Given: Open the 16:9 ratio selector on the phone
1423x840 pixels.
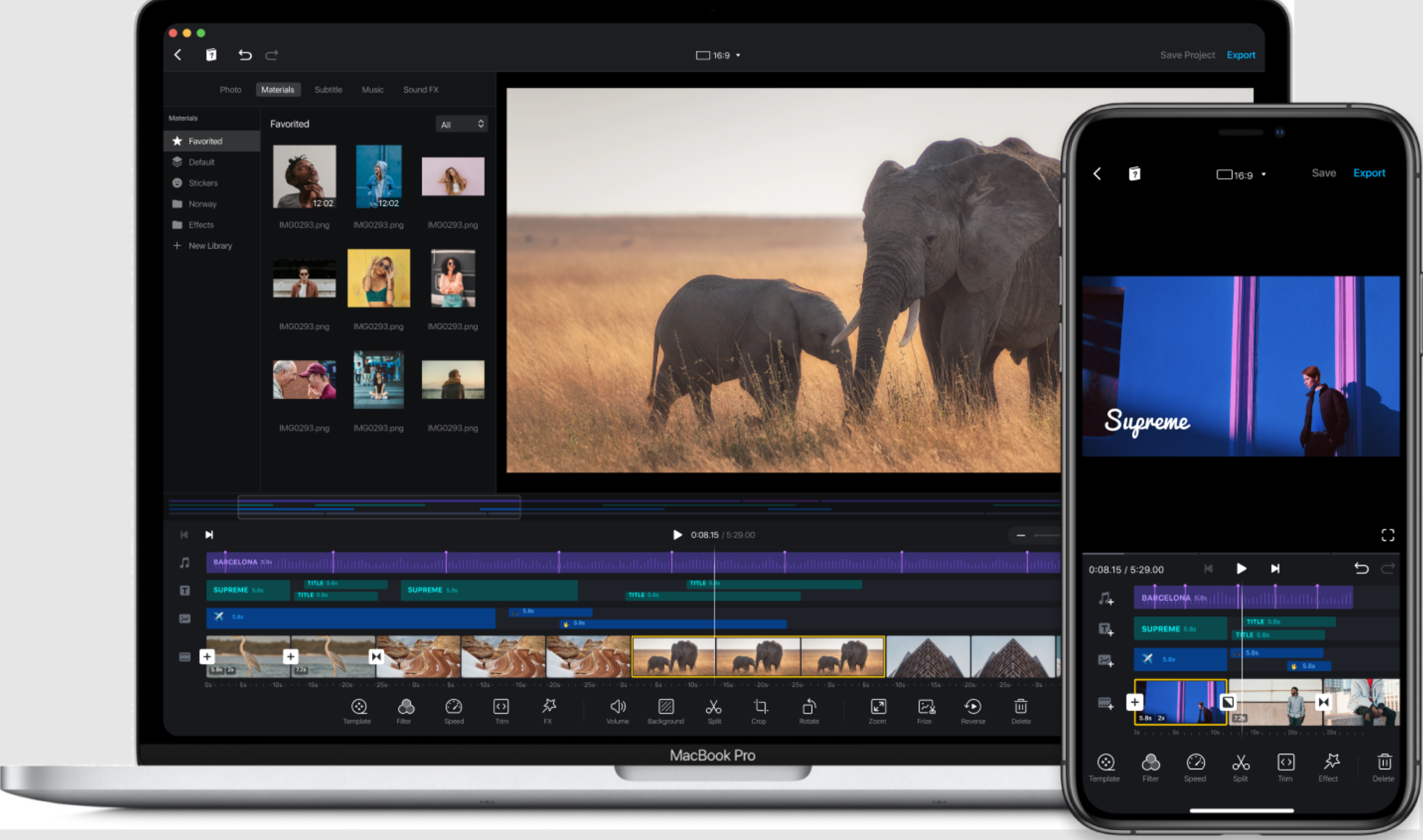Looking at the screenshot, I should coord(1241,175).
